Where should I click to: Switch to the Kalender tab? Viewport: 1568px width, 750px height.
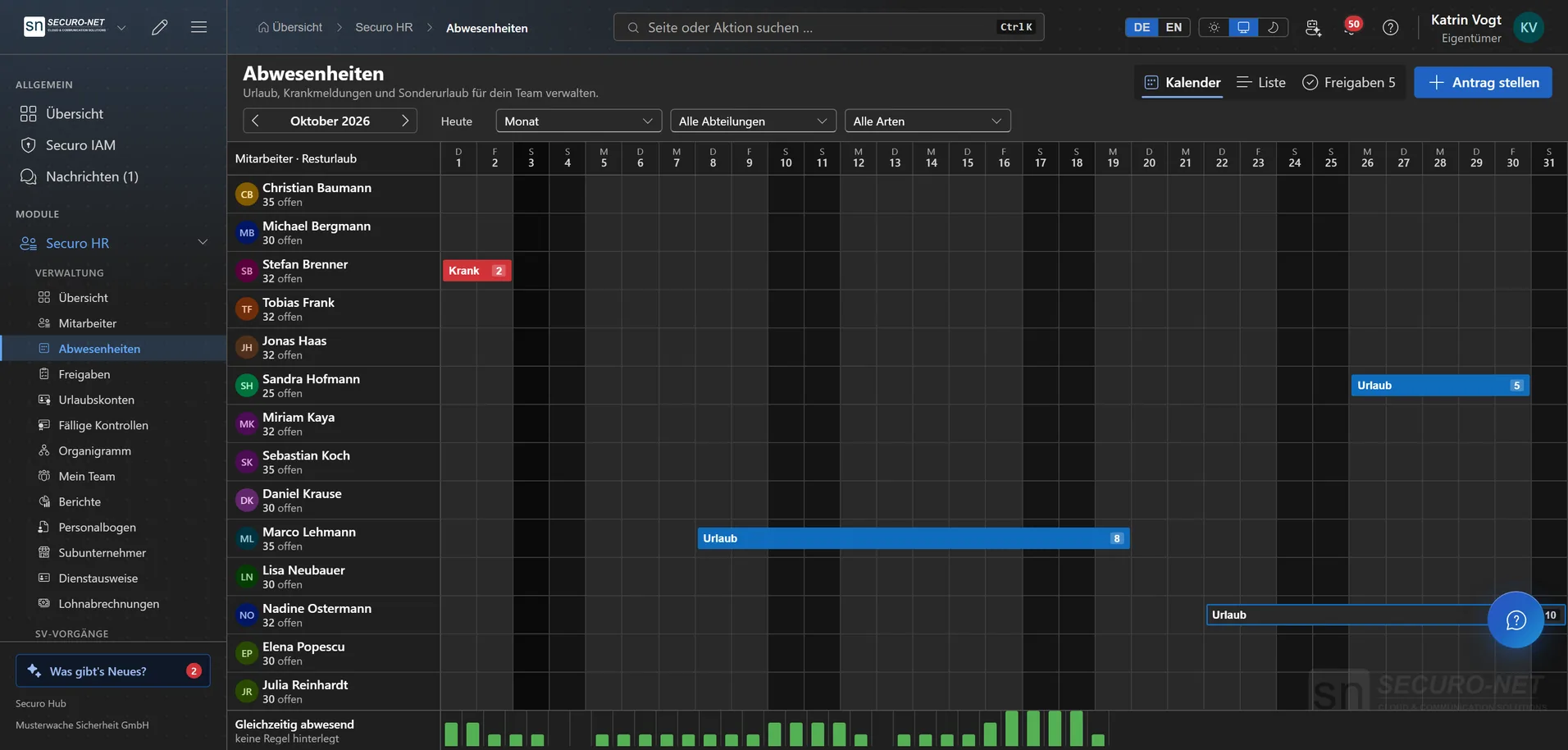tap(1182, 82)
